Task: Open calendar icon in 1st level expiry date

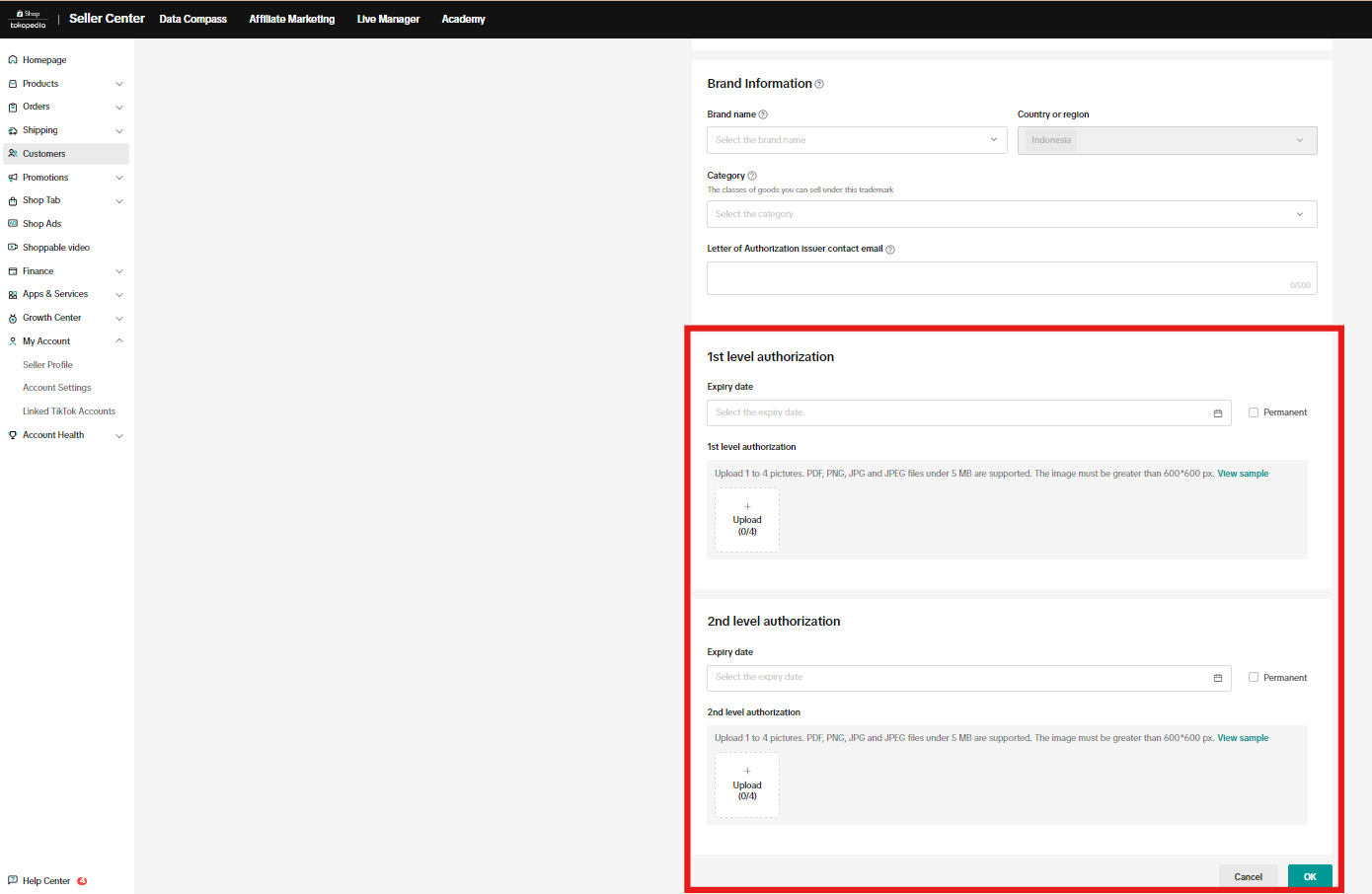Action: (1217, 413)
